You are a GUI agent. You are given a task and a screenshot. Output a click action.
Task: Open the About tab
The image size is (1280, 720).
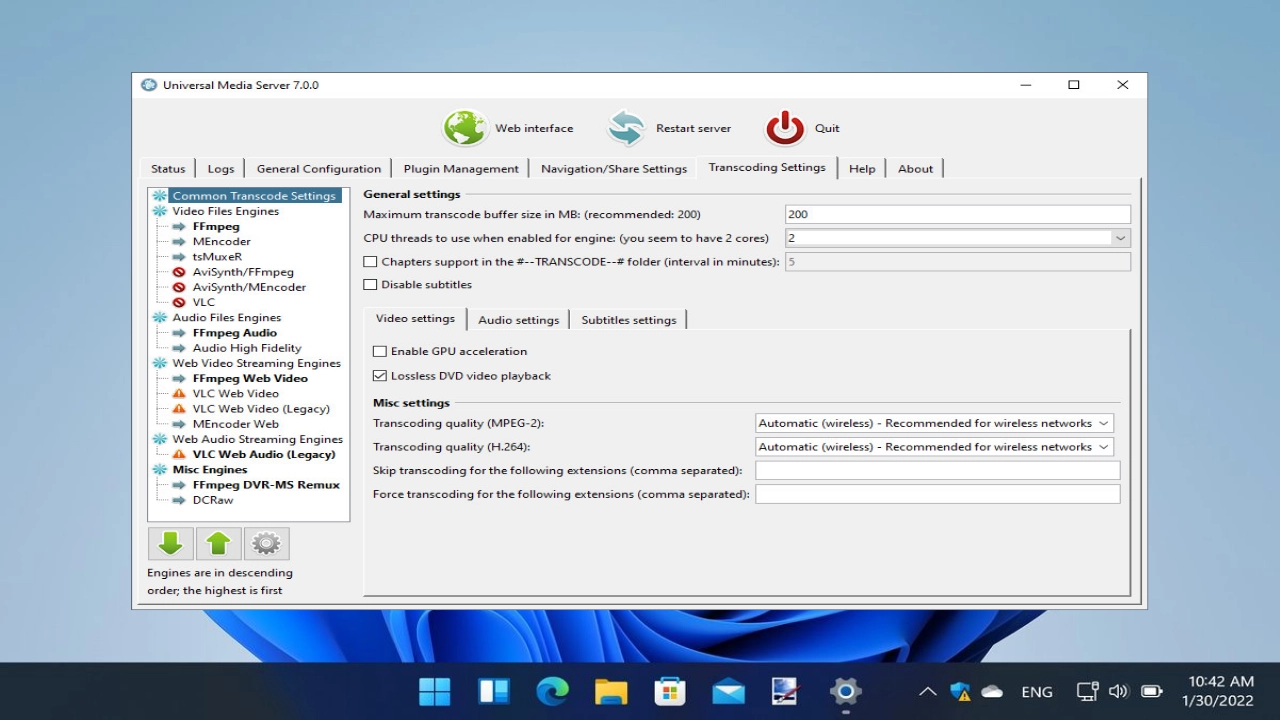(x=915, y=169)
